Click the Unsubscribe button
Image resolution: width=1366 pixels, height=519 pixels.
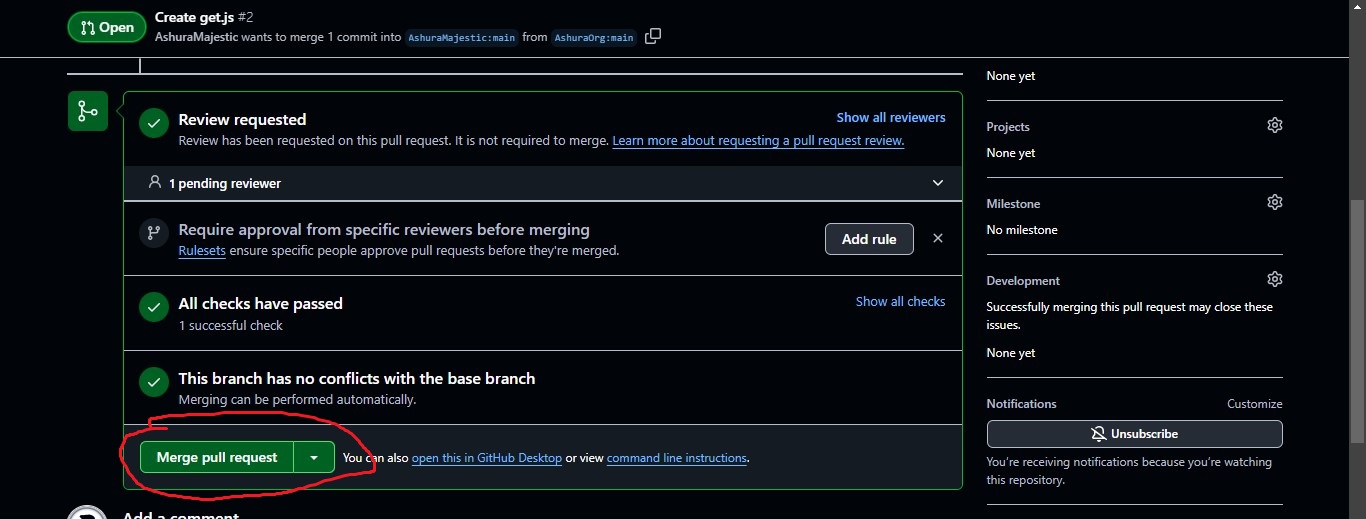pos(1134,433)
